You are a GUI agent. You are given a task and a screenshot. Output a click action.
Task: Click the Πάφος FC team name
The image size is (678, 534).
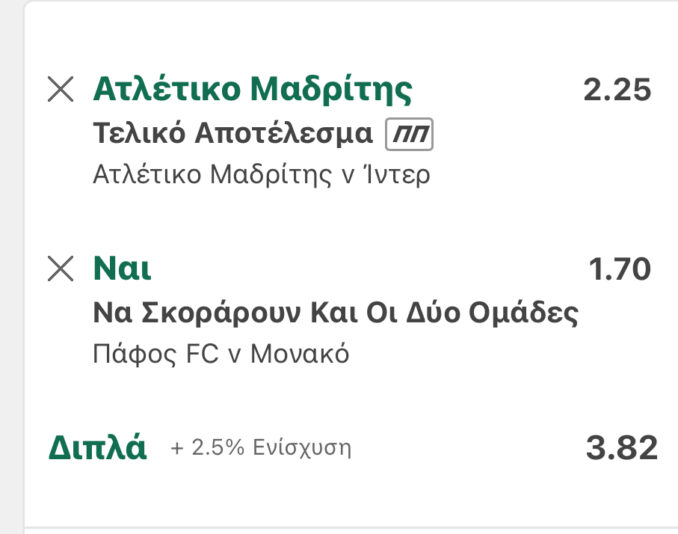[152, 354]
